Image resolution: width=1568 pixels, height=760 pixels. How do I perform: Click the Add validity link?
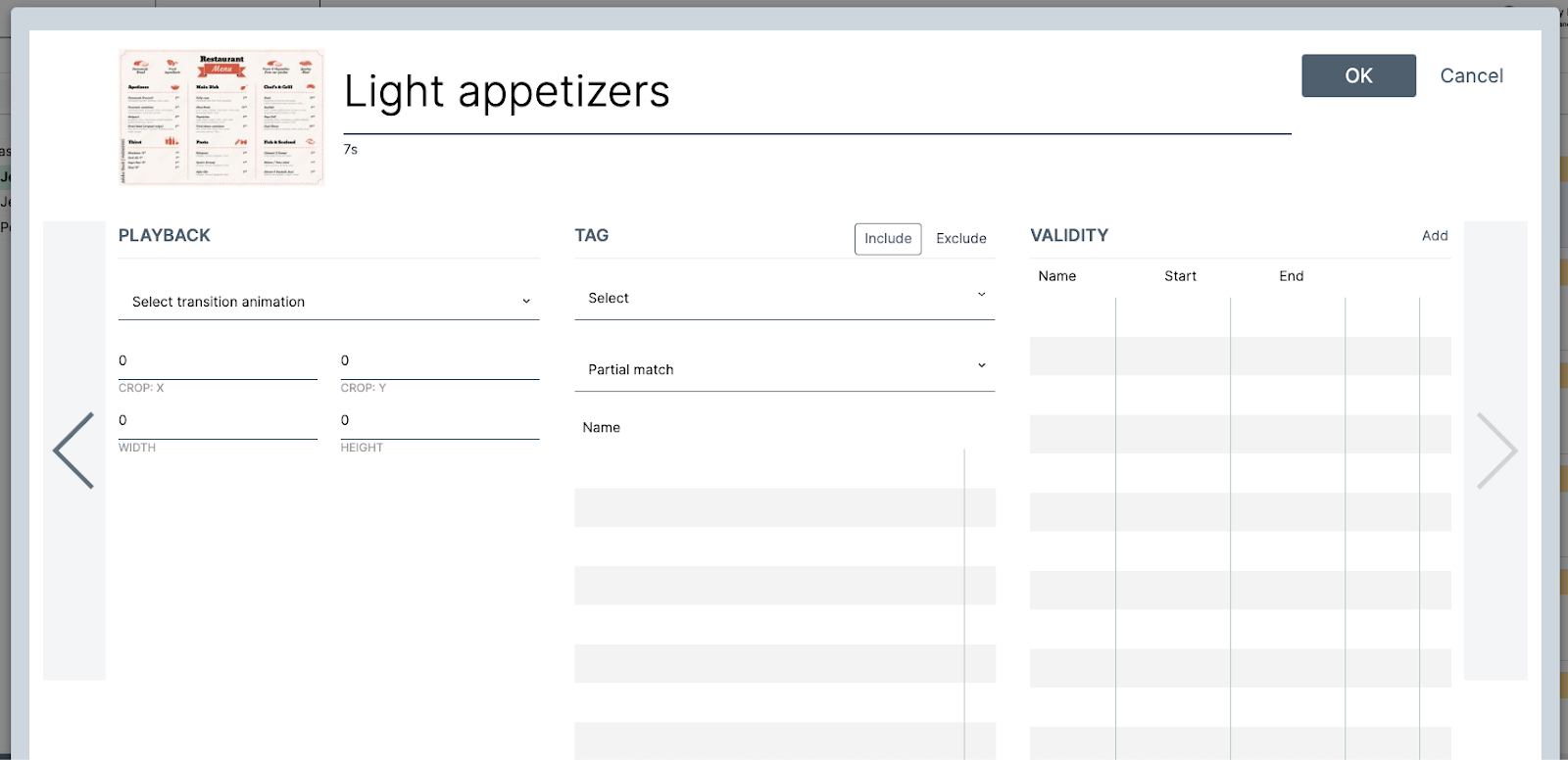[x=1435, y=236]
